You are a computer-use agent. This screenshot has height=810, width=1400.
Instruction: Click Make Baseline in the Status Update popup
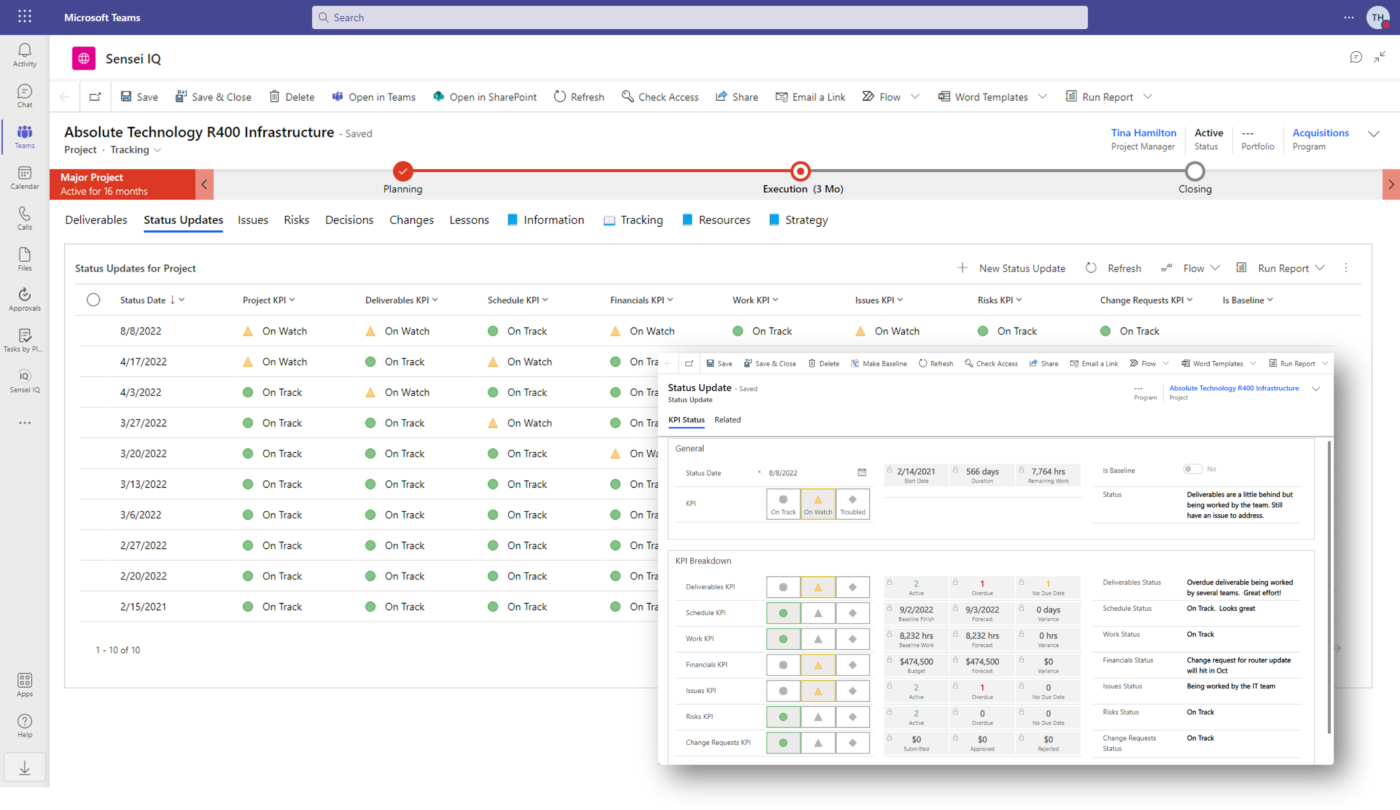click(x=878, y=363)
